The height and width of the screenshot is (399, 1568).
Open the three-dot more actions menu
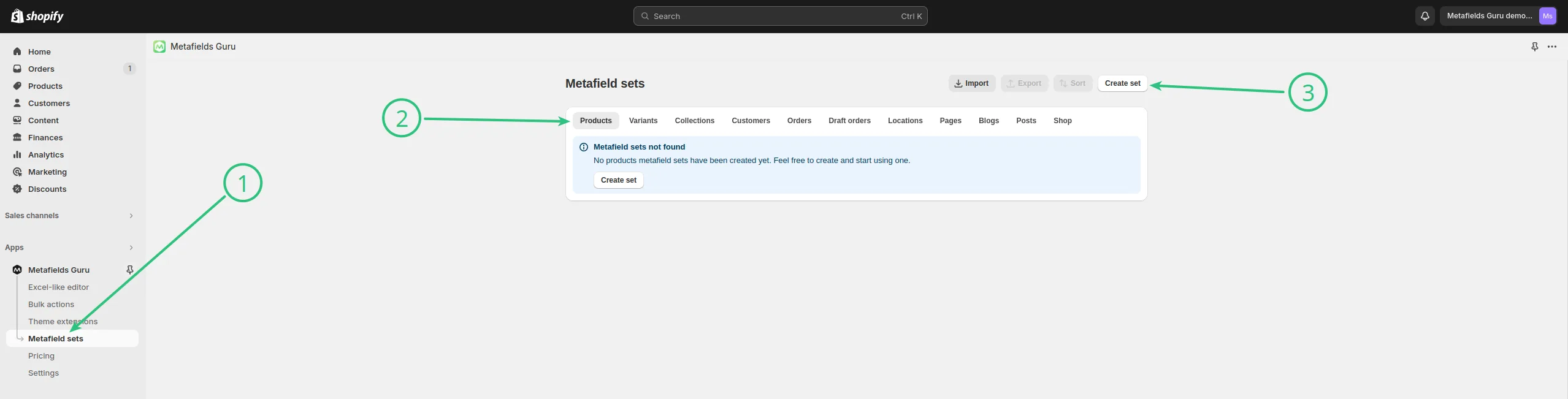click(x=1552, y=47)
